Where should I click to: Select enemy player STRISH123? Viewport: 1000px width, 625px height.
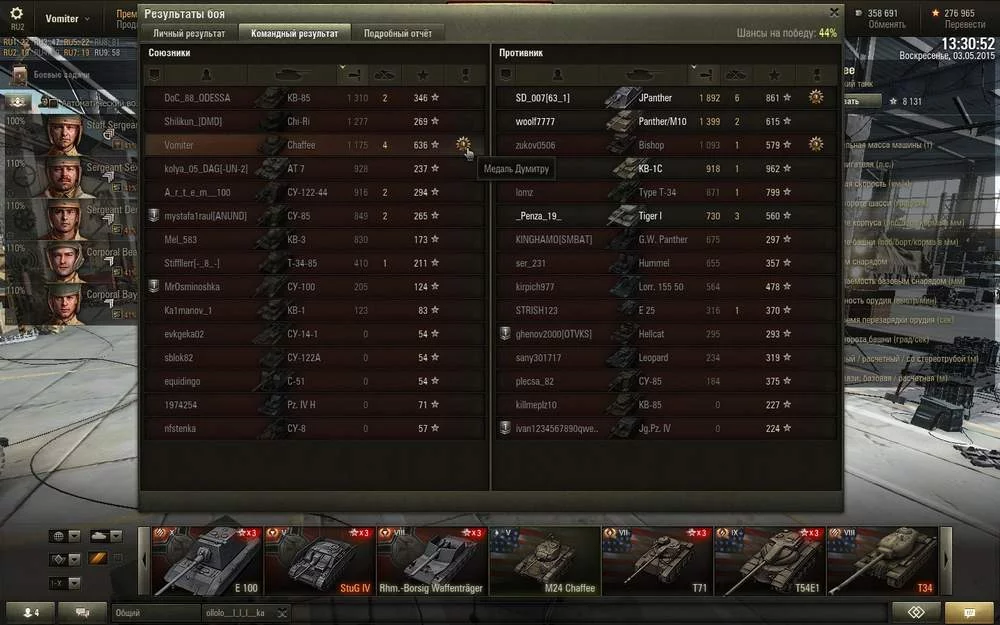536,310
